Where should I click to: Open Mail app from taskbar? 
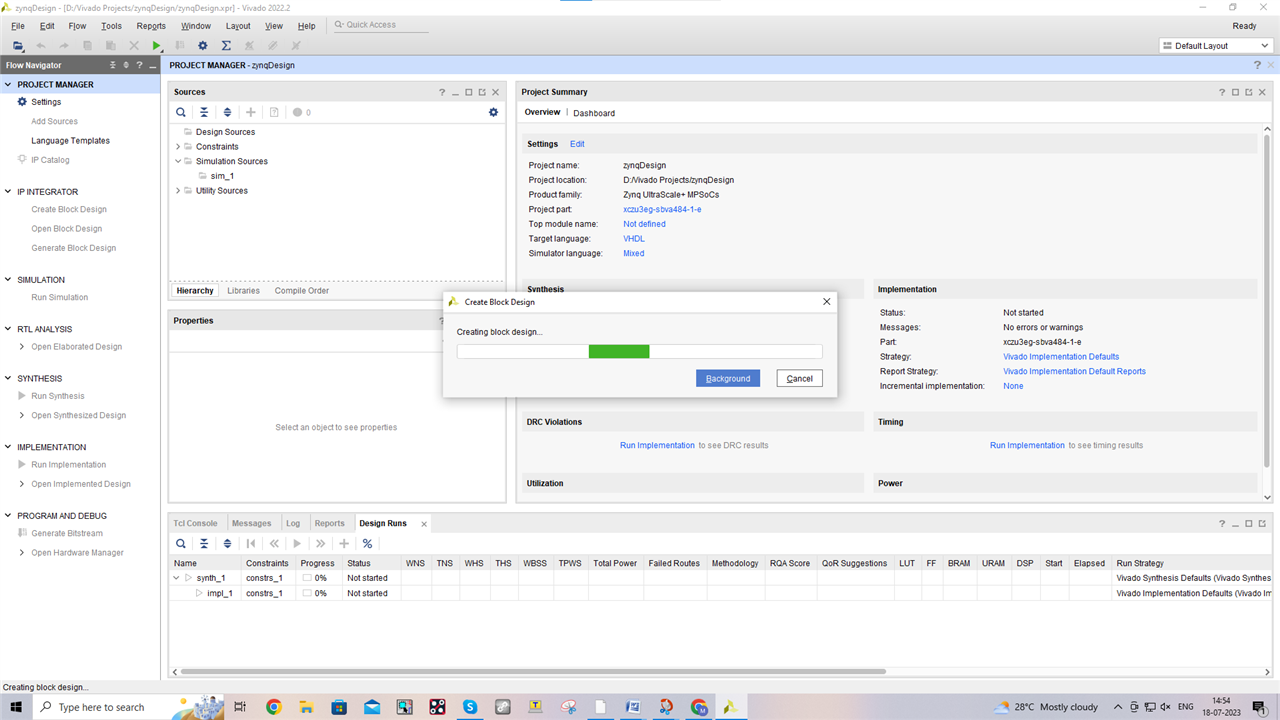point(372,707)
